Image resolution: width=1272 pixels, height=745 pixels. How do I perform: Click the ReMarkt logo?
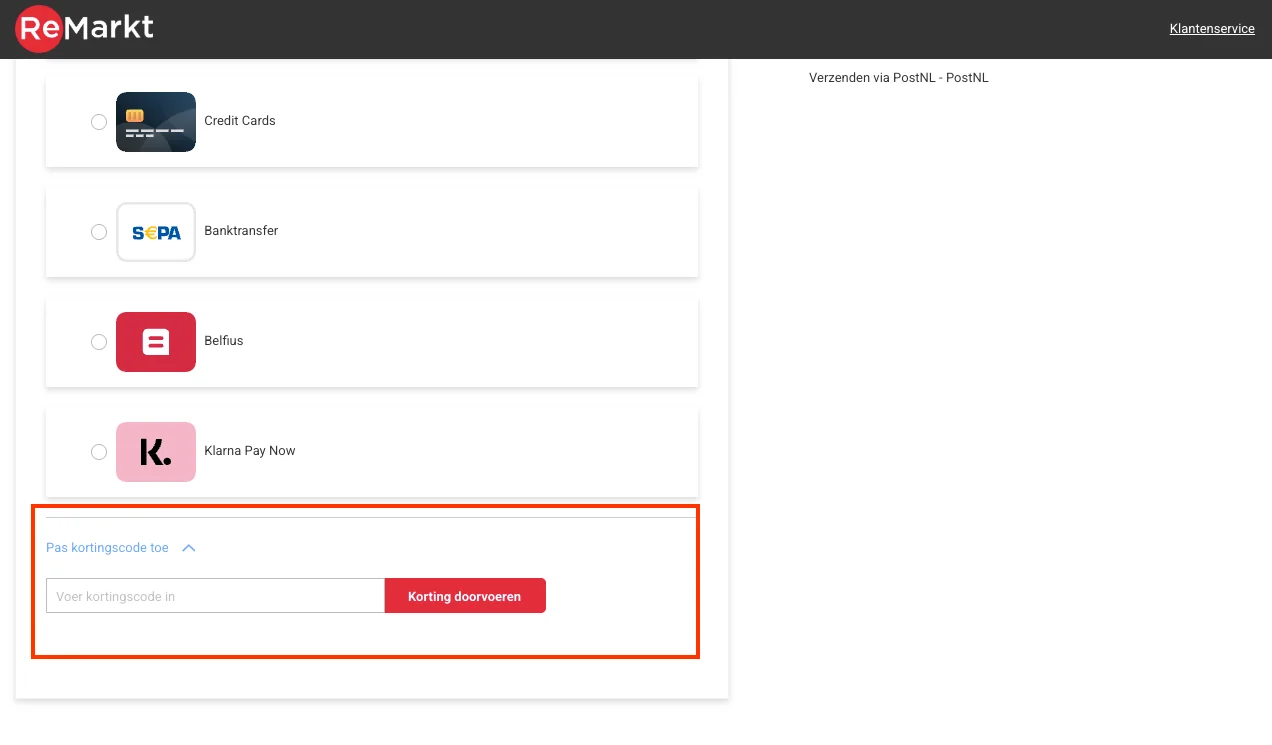[85, 28]
